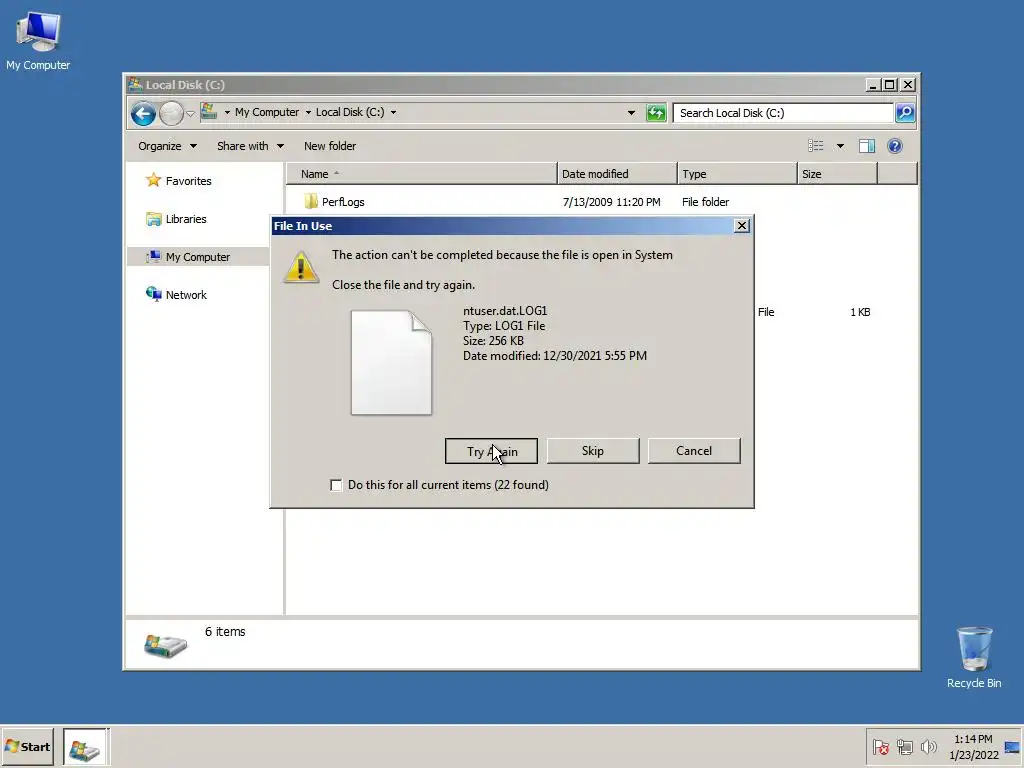This screenshot has width=1024, height=768.
Task: Click the Show desktop icon in the tray
Action: click(x=1012, y=746)
